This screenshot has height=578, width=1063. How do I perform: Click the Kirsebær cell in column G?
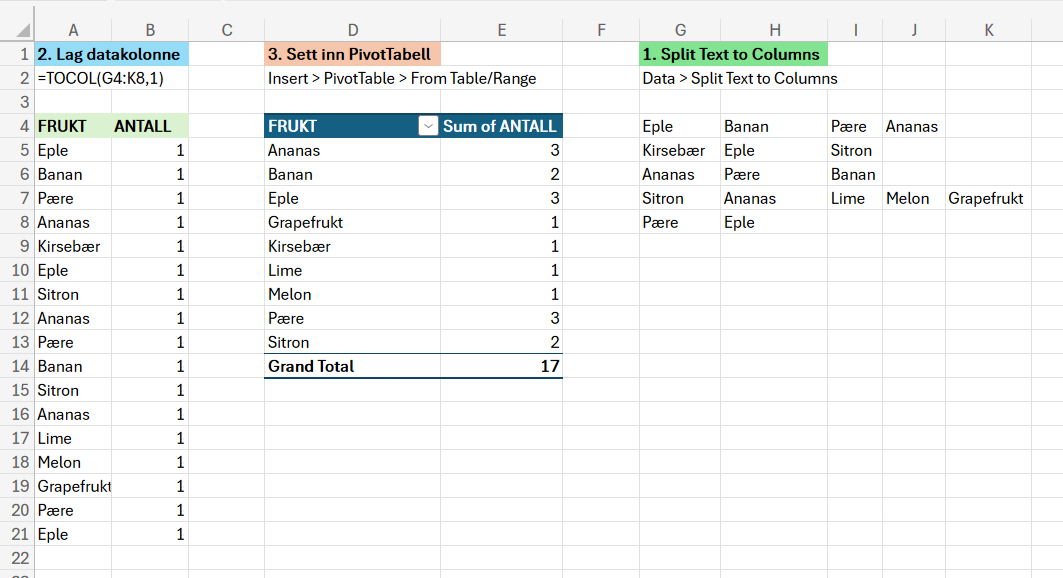pyautogui.click(x=680, y=150)
